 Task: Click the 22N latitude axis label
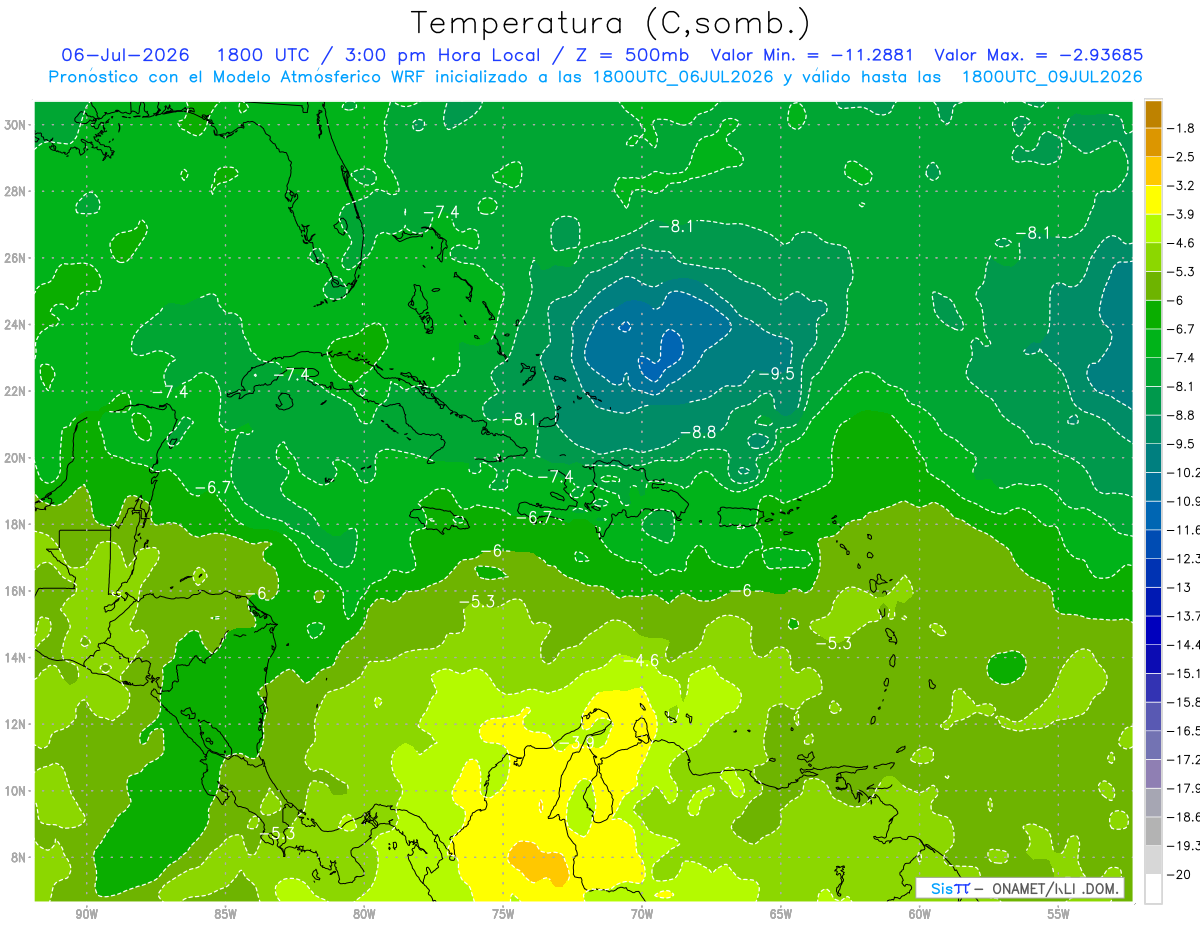click(17, 391)
